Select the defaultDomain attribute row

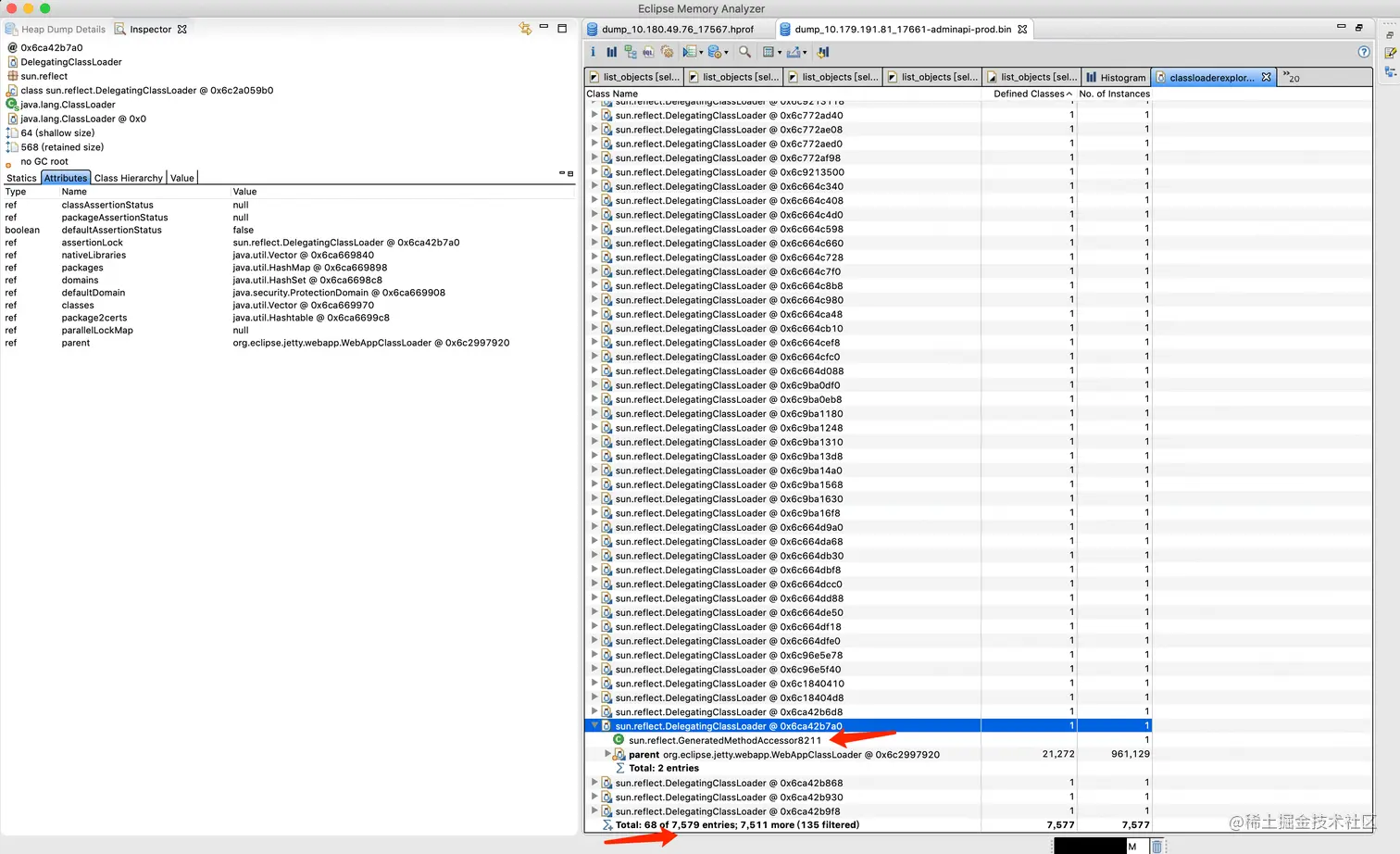(287, 293)
